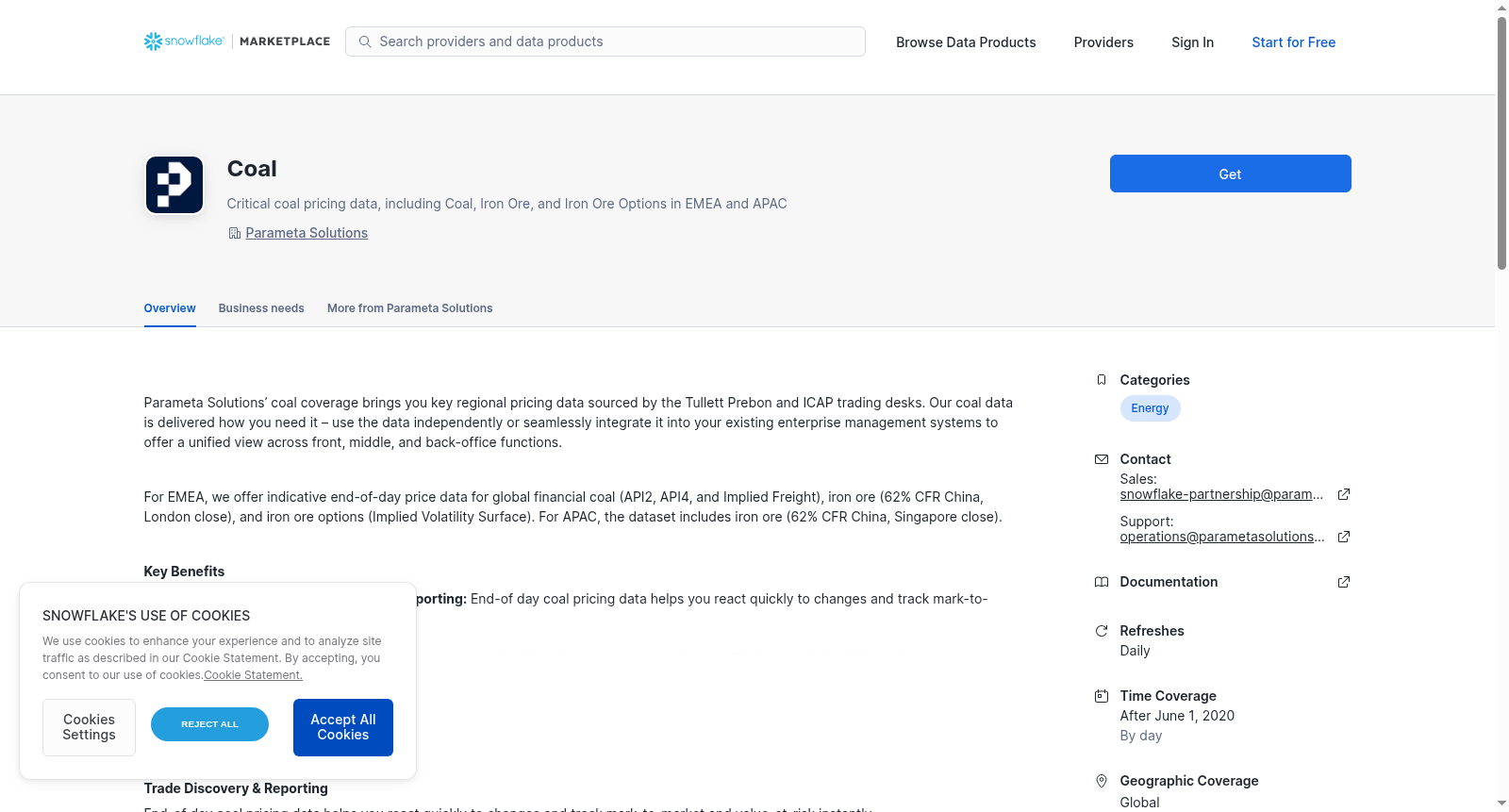Open Browse Data Products
1509x812 pixels.
(966, 42)
